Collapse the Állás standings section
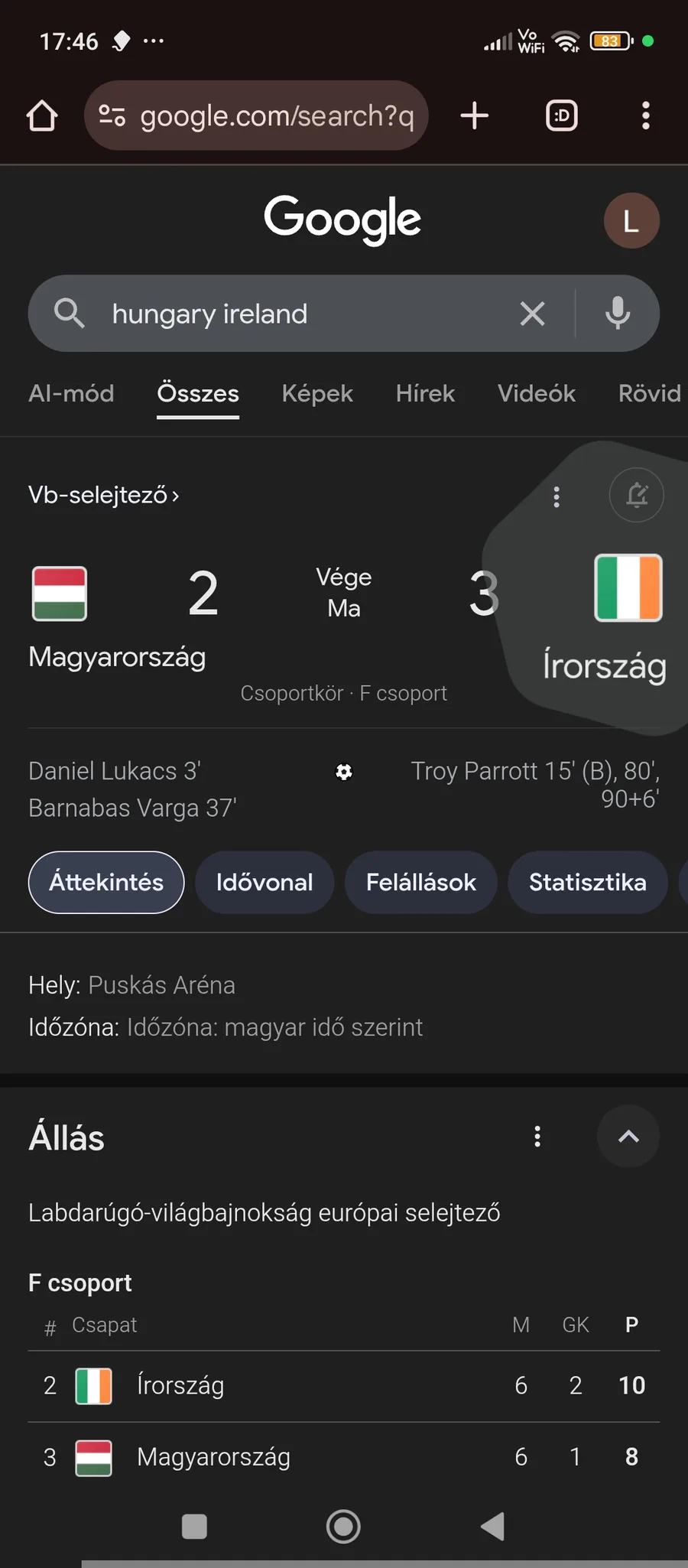This screenshot has height=1568, width=688. (x=628, y=1137)
